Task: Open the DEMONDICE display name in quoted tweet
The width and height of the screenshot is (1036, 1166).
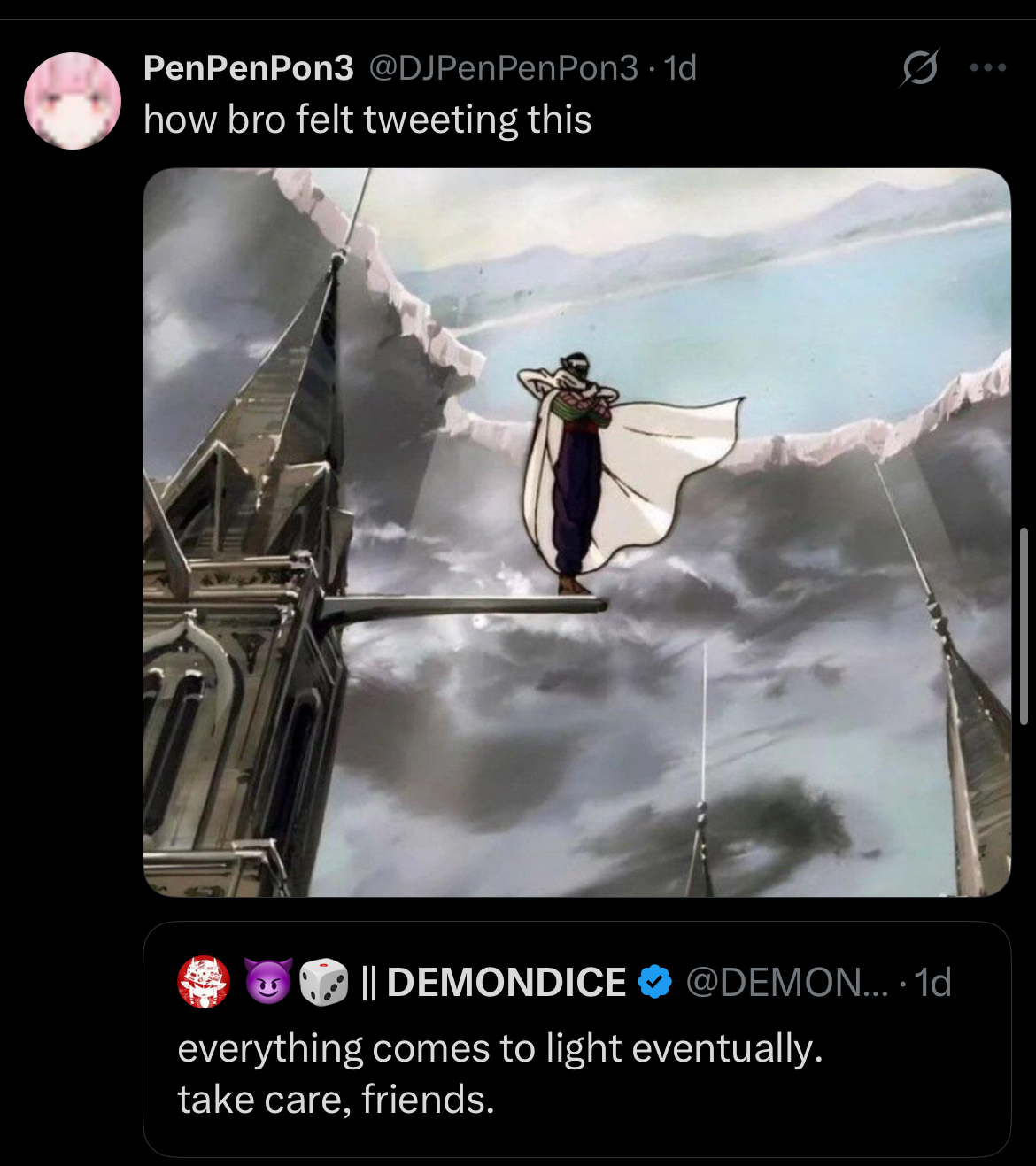Action: [x=506, y=982]
